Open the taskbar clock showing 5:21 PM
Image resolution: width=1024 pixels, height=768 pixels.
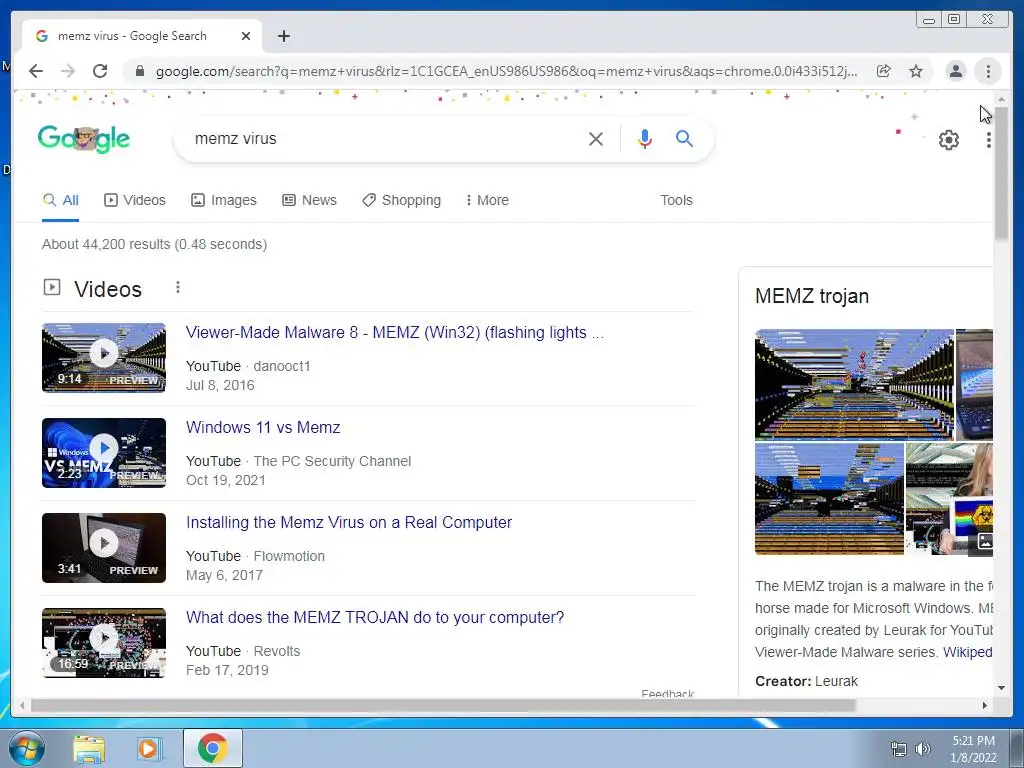tap(973, 749)
